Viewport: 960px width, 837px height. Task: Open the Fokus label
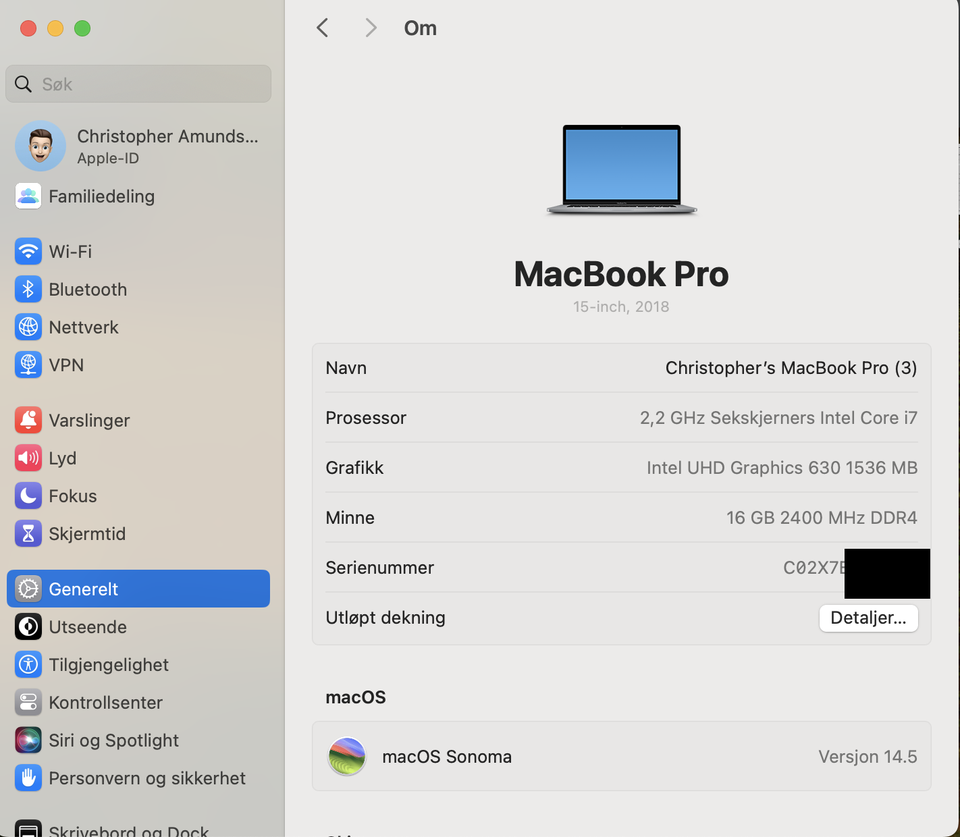pos(73,496)
